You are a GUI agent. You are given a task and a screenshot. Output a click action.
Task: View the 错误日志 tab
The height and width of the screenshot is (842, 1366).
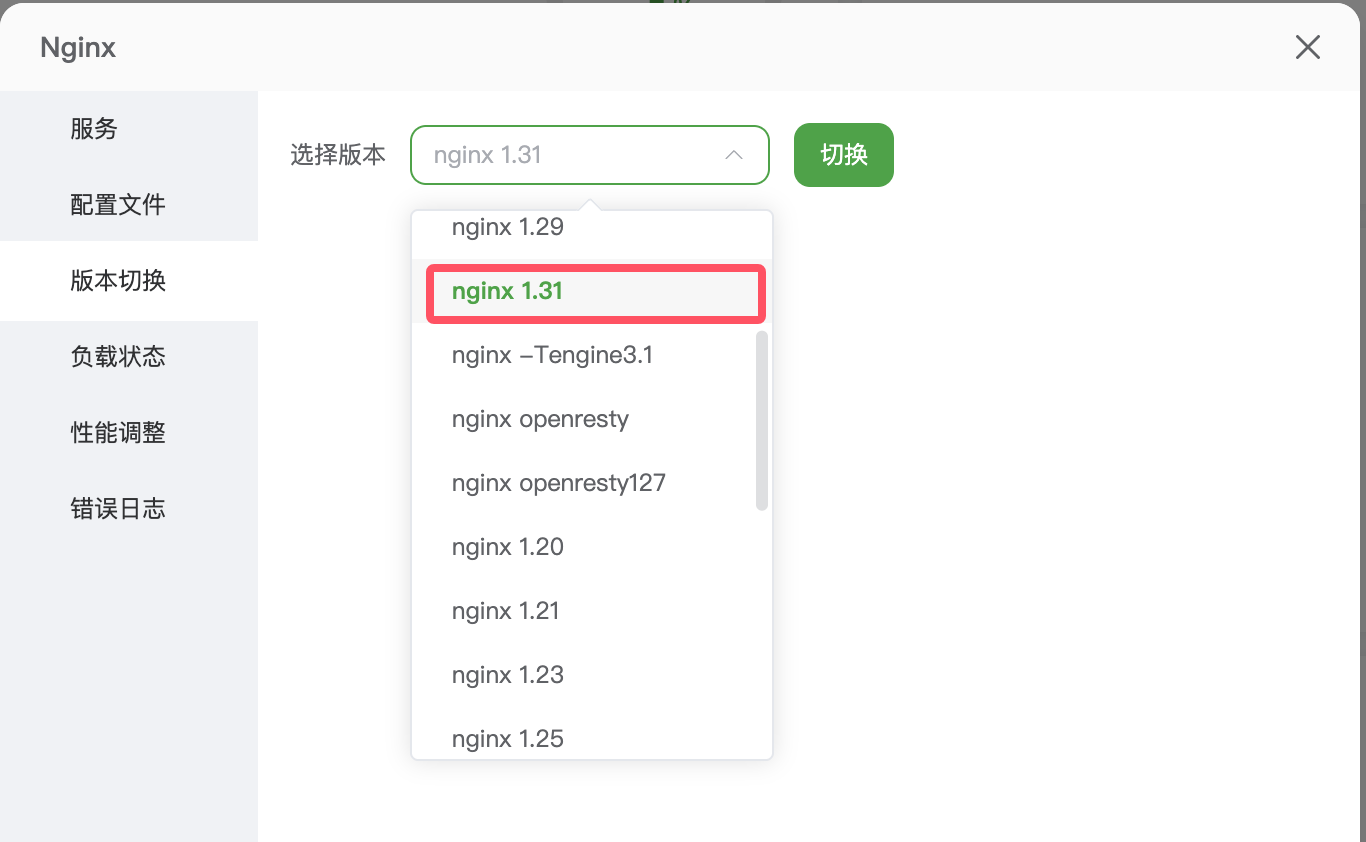click(129, 509)
